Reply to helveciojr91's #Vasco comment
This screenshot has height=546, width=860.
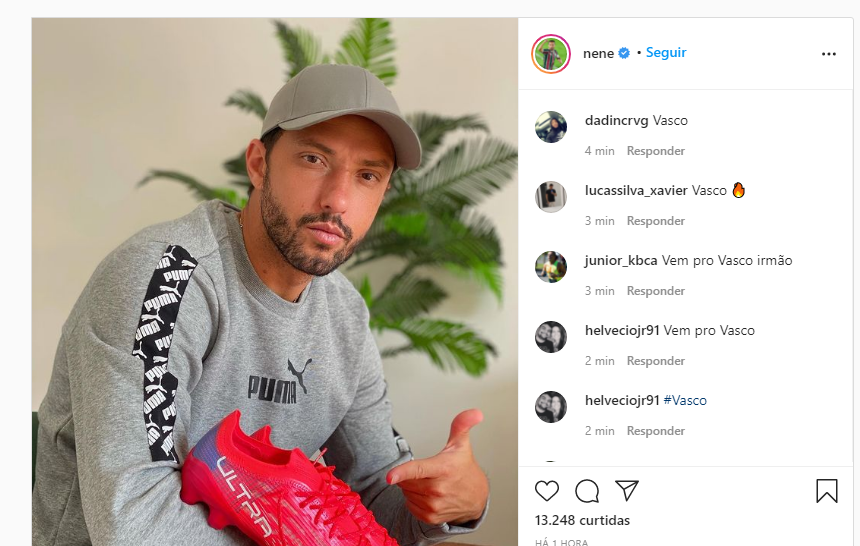(x=655, y=431)
